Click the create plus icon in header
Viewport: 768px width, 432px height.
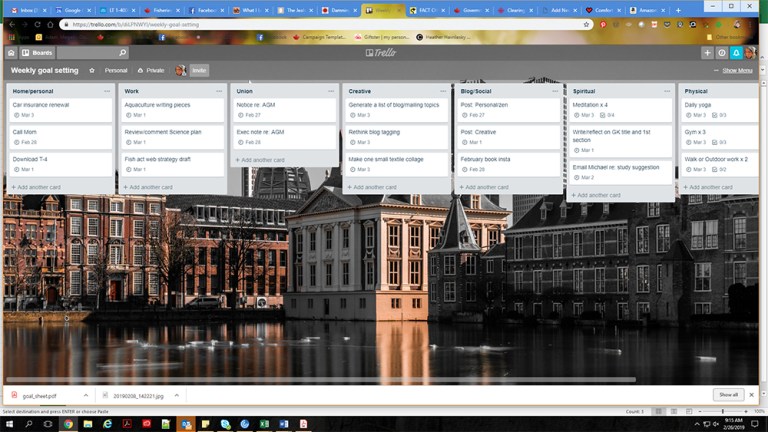[708, 53]
